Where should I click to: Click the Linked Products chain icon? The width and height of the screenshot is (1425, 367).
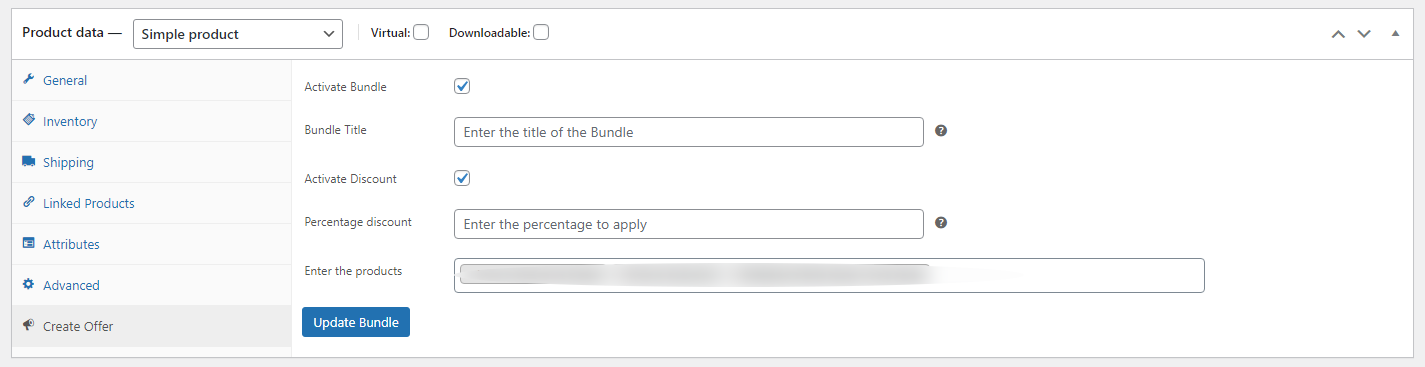pos(29,202)
